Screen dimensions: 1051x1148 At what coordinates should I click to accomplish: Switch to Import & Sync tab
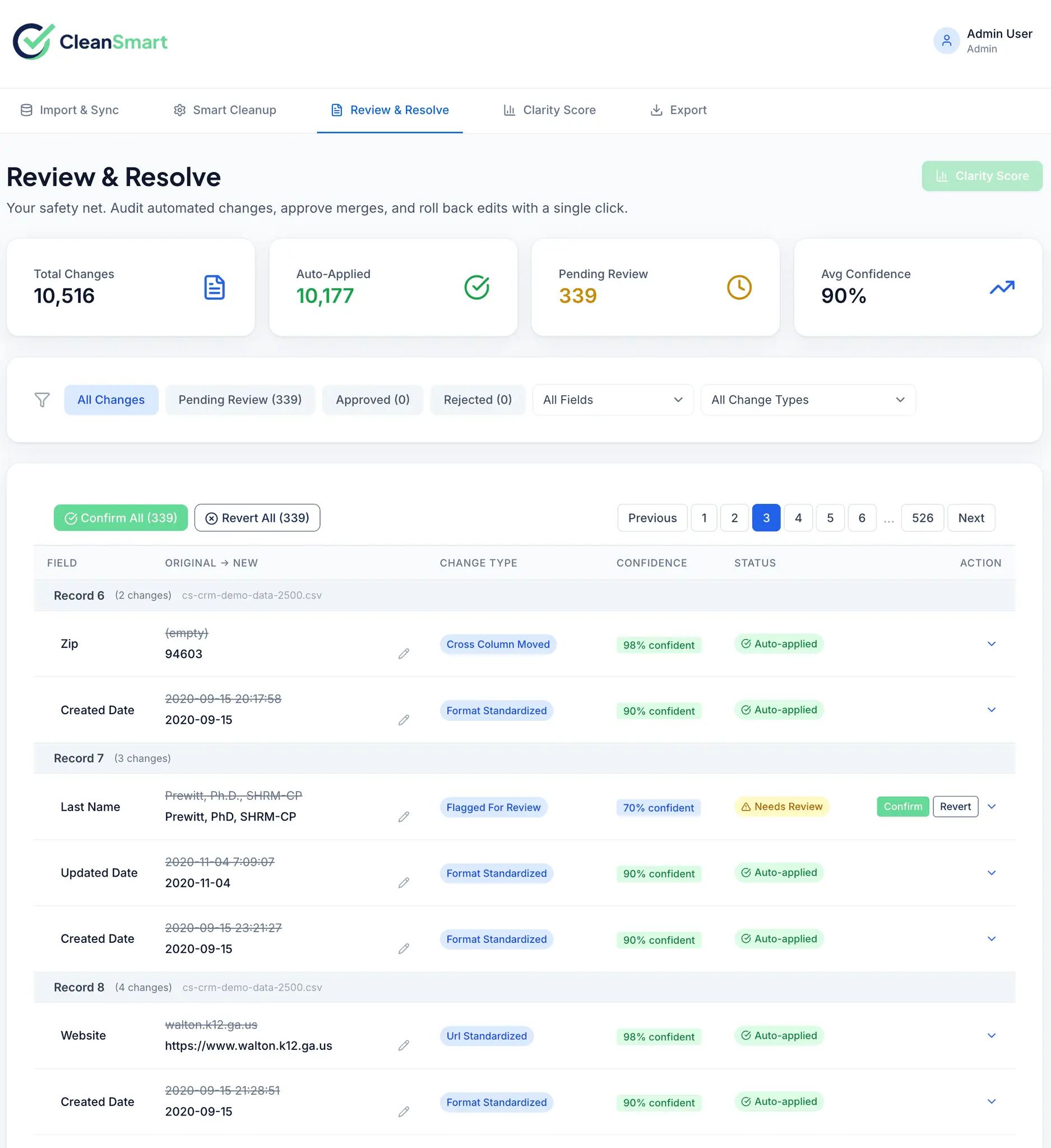pyautogui.click(x=70, y=110)
